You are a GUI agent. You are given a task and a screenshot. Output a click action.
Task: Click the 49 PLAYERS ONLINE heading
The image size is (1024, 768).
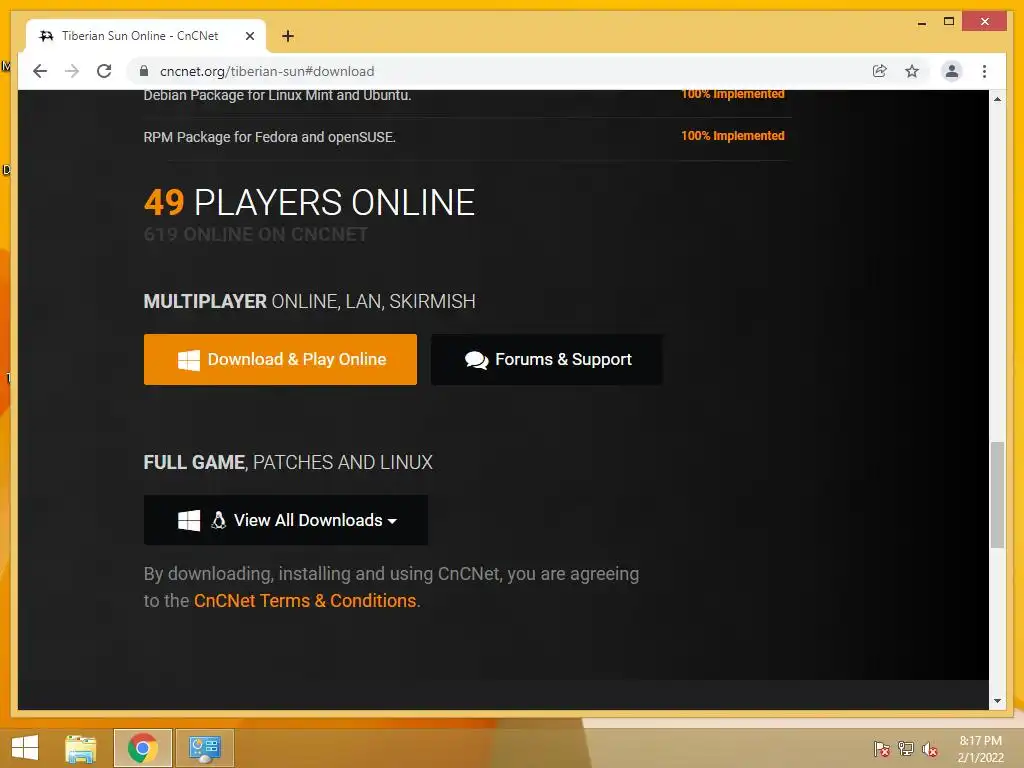pos(310,202)
